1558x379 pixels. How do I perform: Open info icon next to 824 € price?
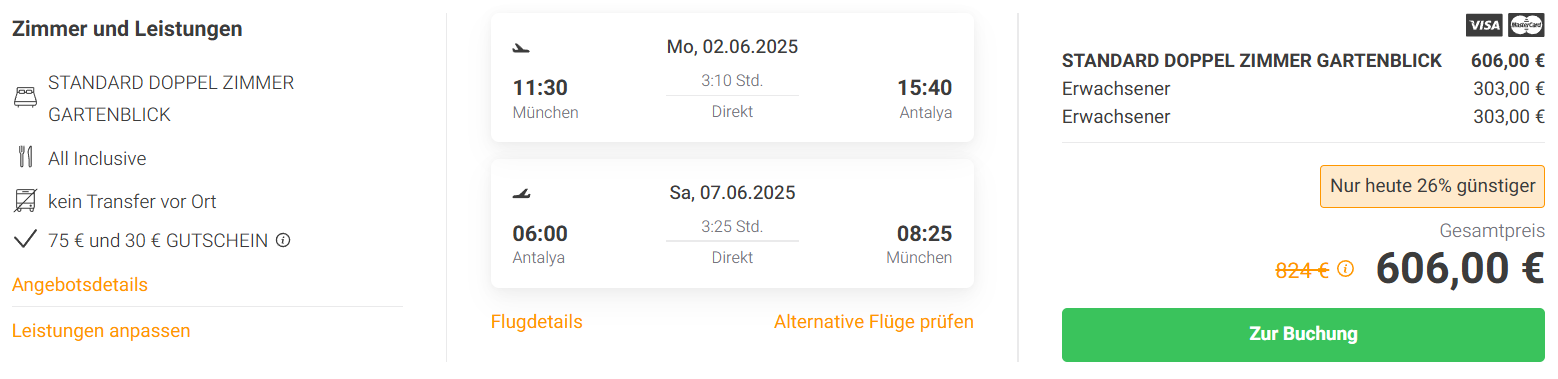(1345, 268)
